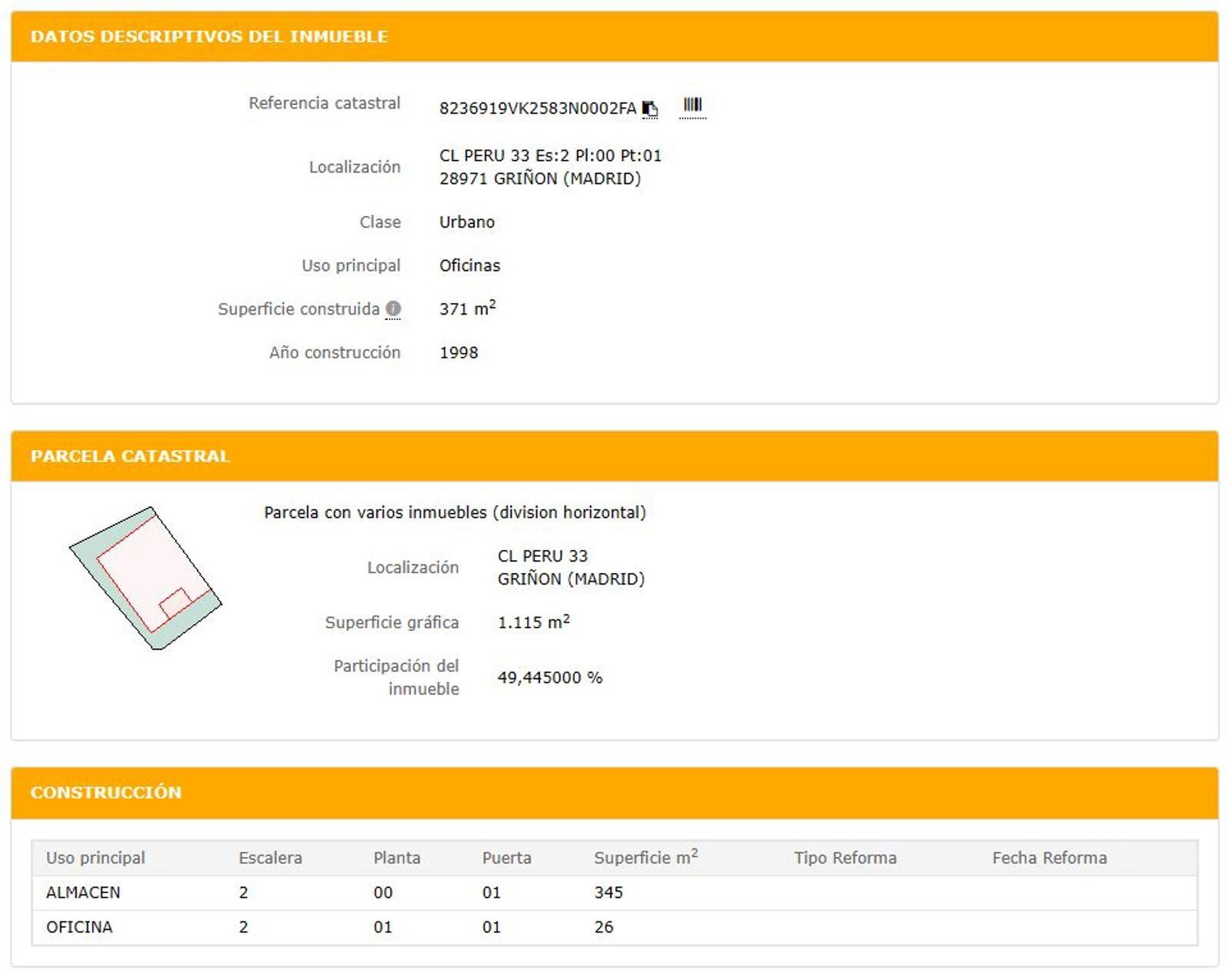Click 28971 GRIÑON (MADRID) text

[x=540, y=178]
